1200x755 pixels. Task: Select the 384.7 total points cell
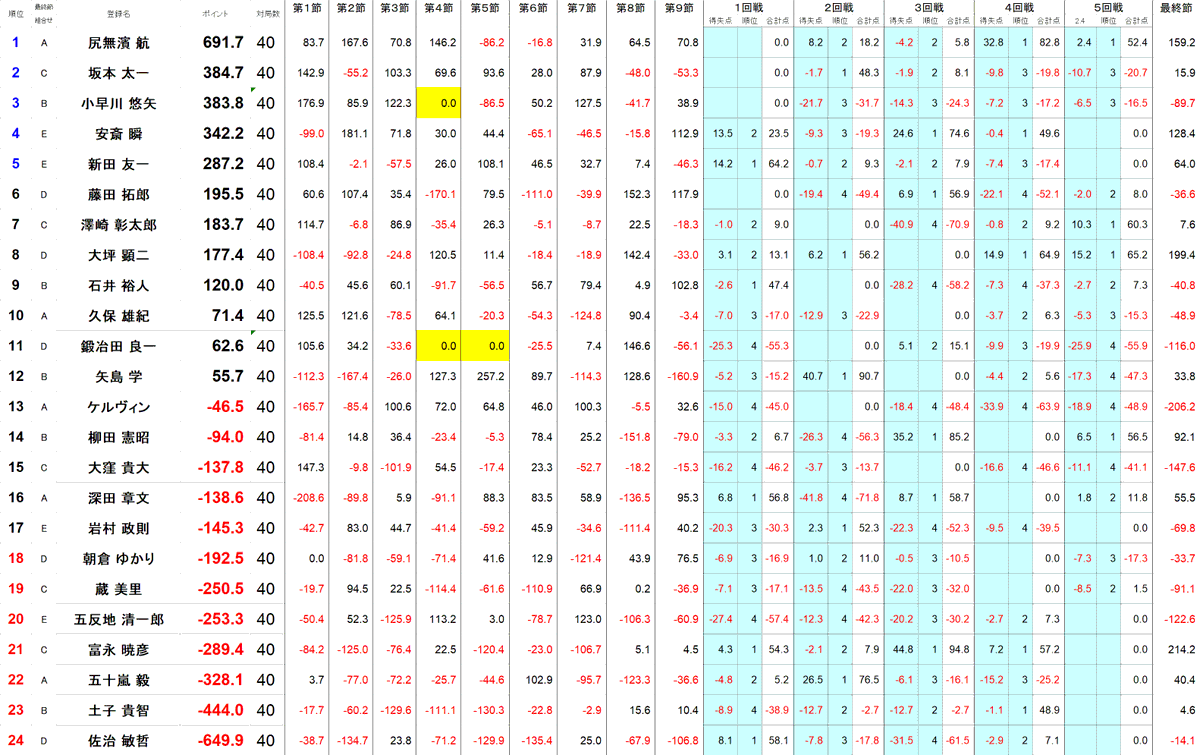223,73
